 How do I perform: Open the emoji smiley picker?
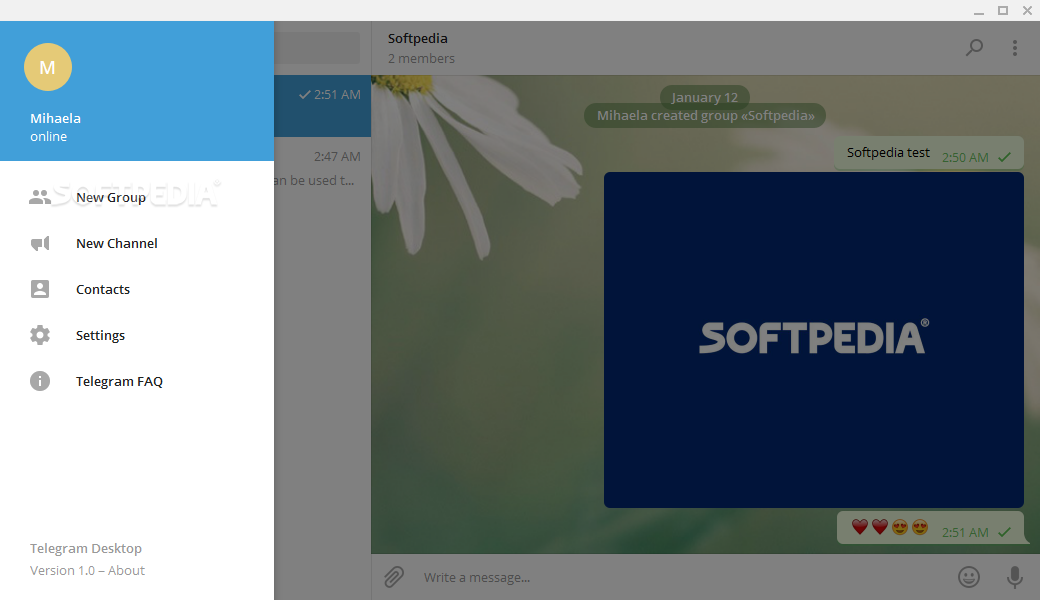coord(969,577)
